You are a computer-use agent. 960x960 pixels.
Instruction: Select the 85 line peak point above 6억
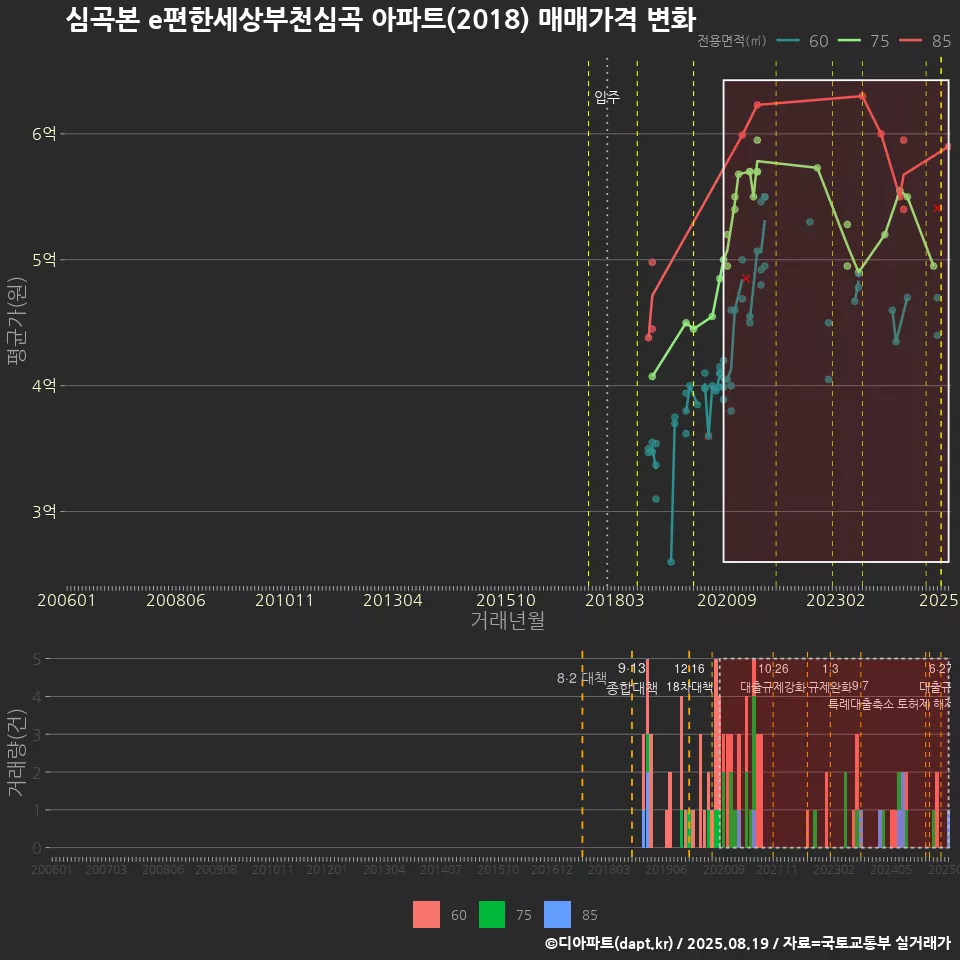tap(862, 96)
